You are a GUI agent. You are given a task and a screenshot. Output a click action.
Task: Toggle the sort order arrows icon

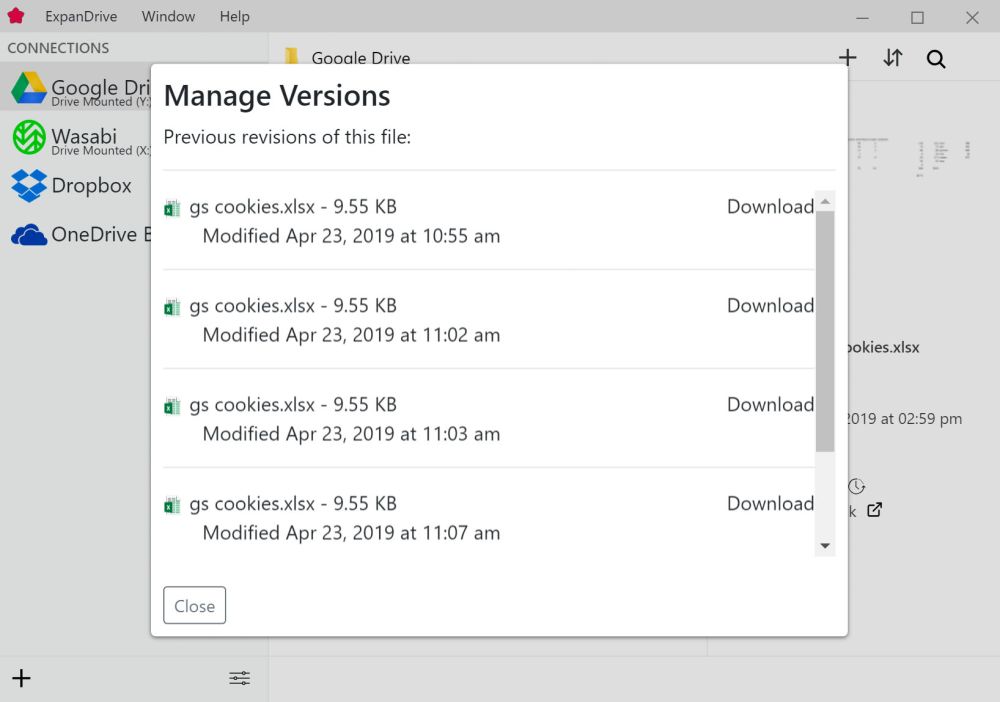(893, 58)
